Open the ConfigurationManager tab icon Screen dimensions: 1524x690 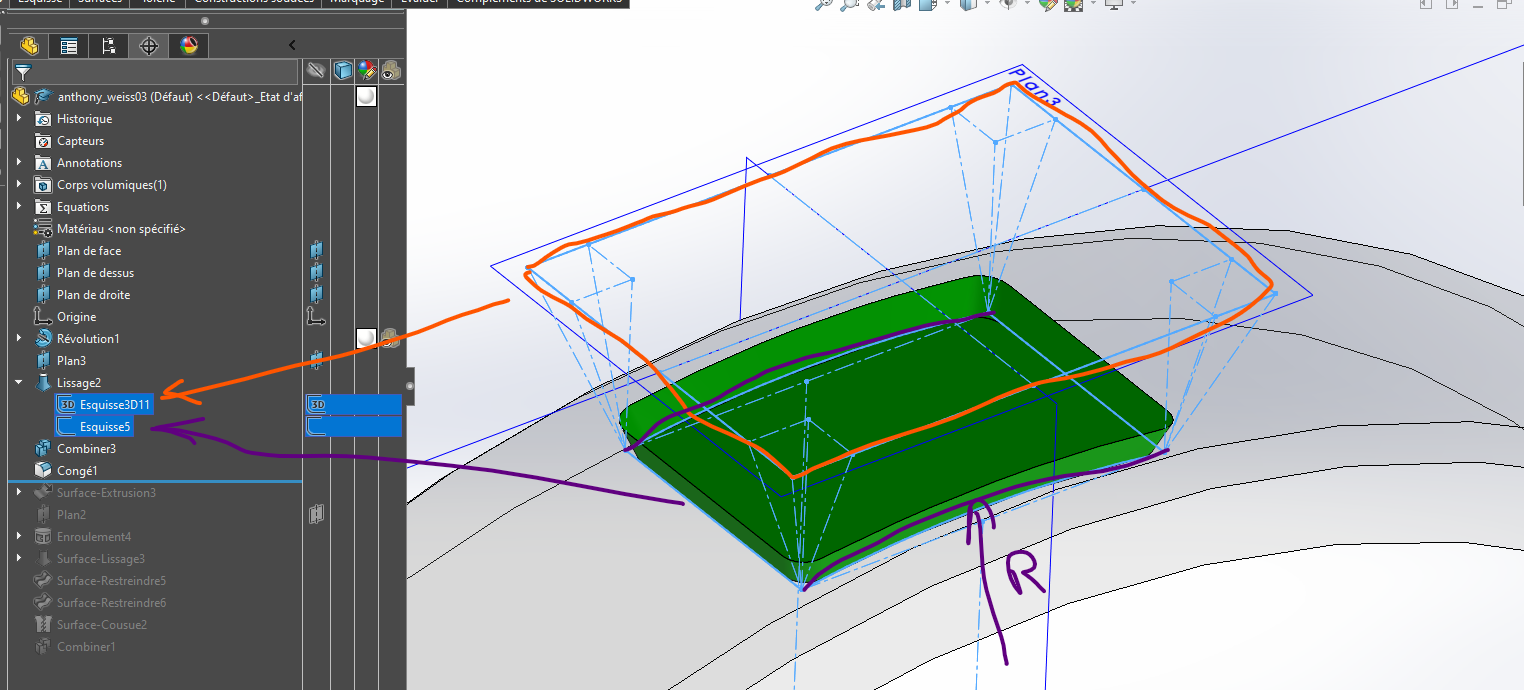point(109,46)
